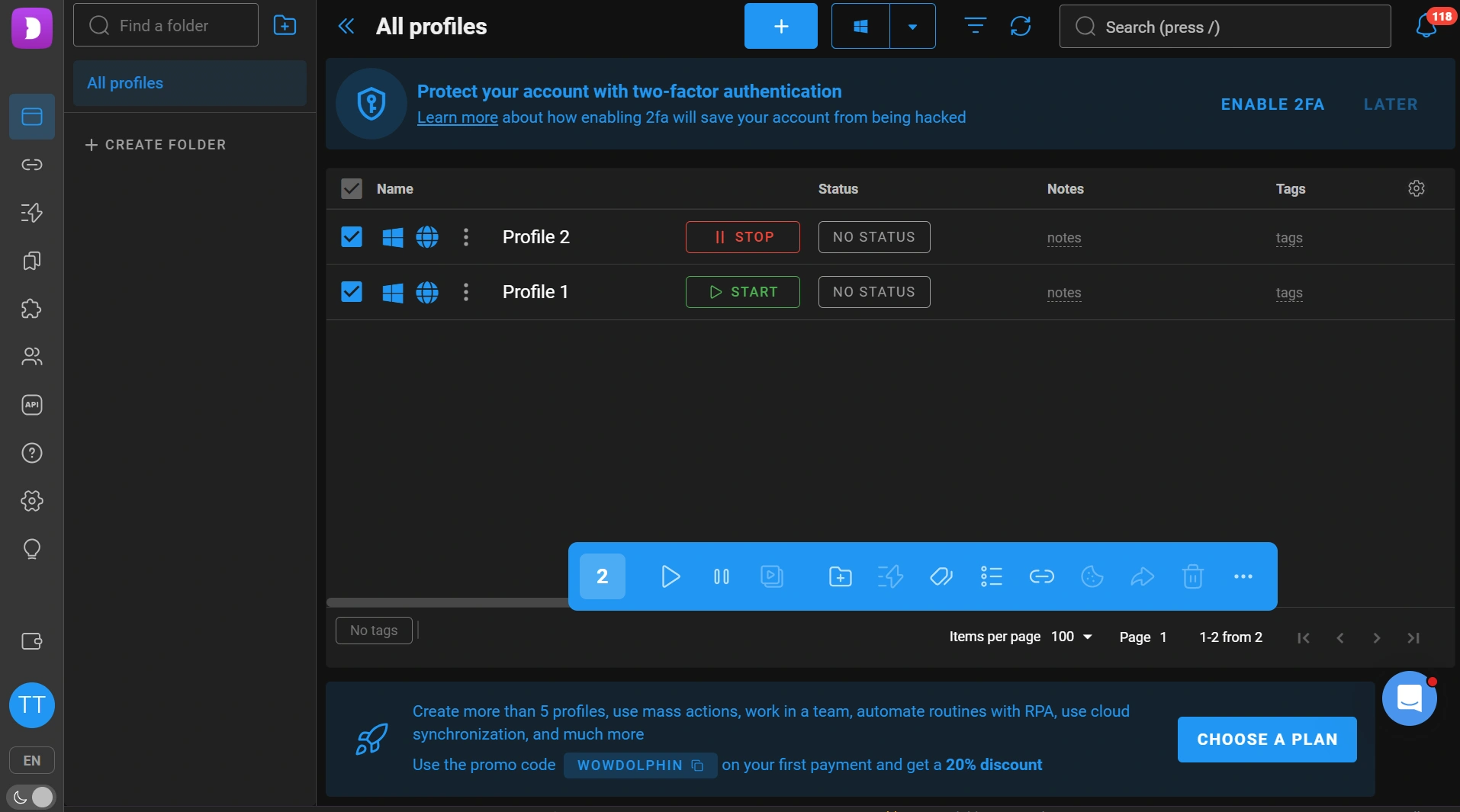Click the horizontal scrollbar under the table

tap(448, 602)
